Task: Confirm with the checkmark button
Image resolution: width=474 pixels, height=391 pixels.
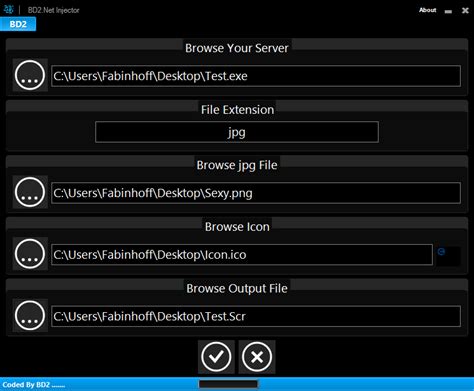Action: click(x=216, y=357)
